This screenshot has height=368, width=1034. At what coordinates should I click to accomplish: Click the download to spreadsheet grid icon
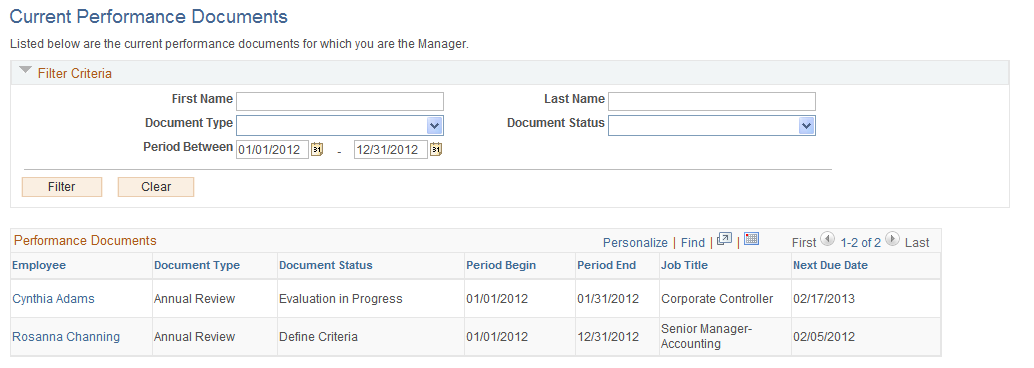click(x=751, y=239)
